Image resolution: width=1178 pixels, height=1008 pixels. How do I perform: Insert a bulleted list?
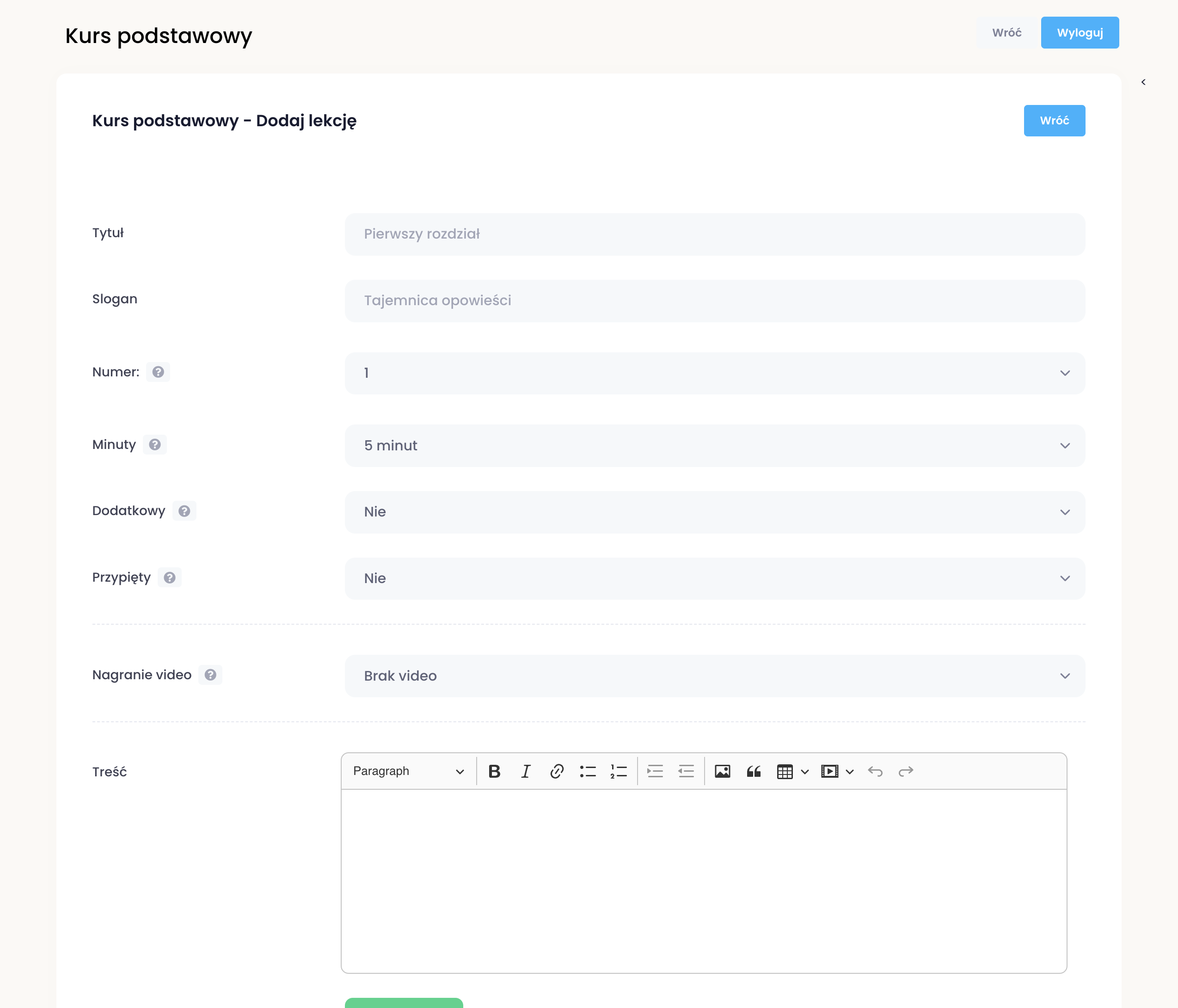pos(587,772)
